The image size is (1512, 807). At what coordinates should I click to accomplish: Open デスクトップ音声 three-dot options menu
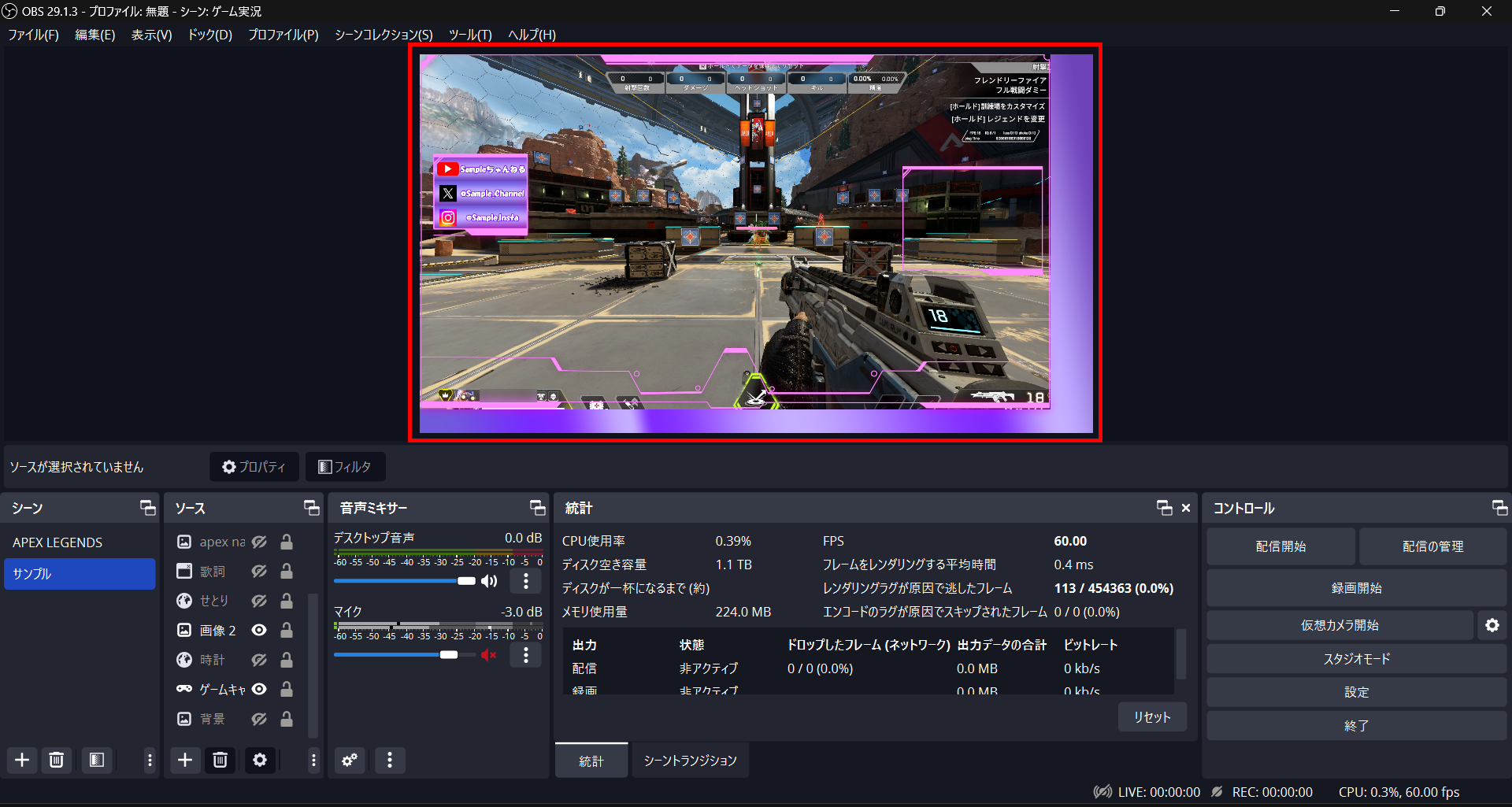(x=526, y=581)
